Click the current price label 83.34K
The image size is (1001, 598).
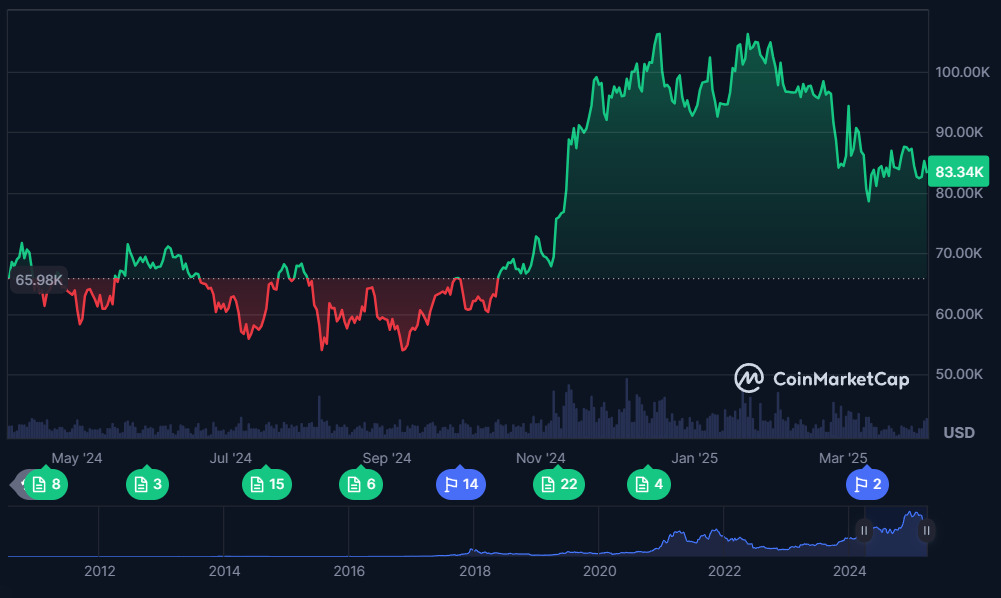[x=958, y=172]
